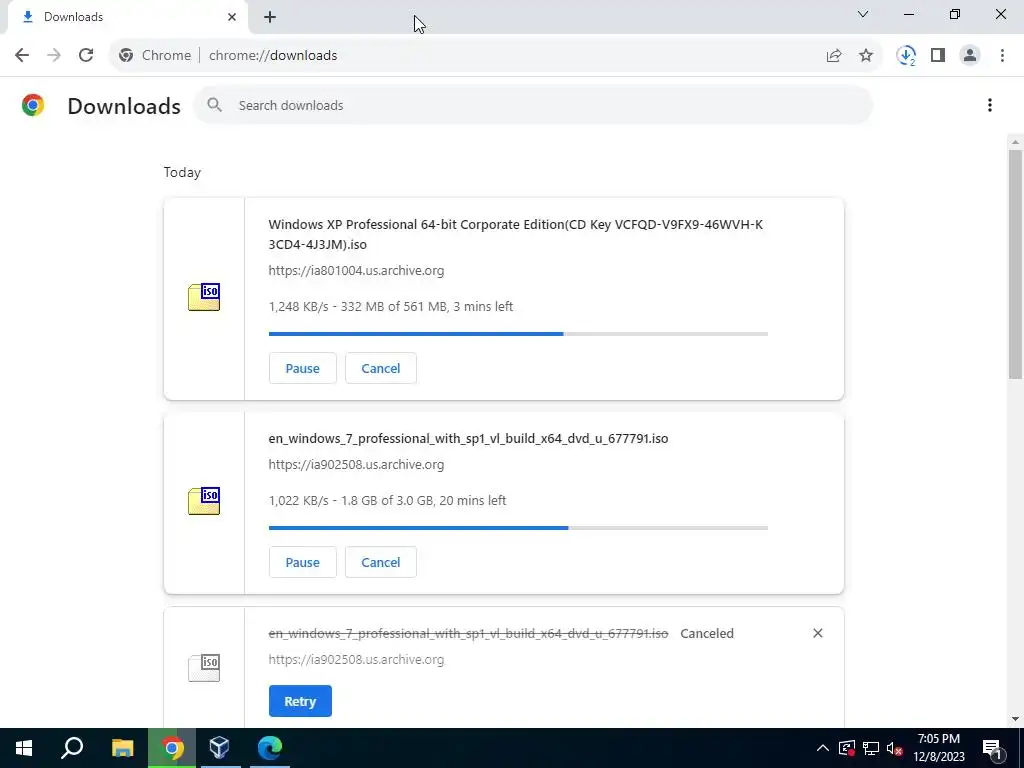The height and width of the screenshot is (768, 1024).
Task: Pause the Windows 7 ISO download
Action: coord(302,562)
